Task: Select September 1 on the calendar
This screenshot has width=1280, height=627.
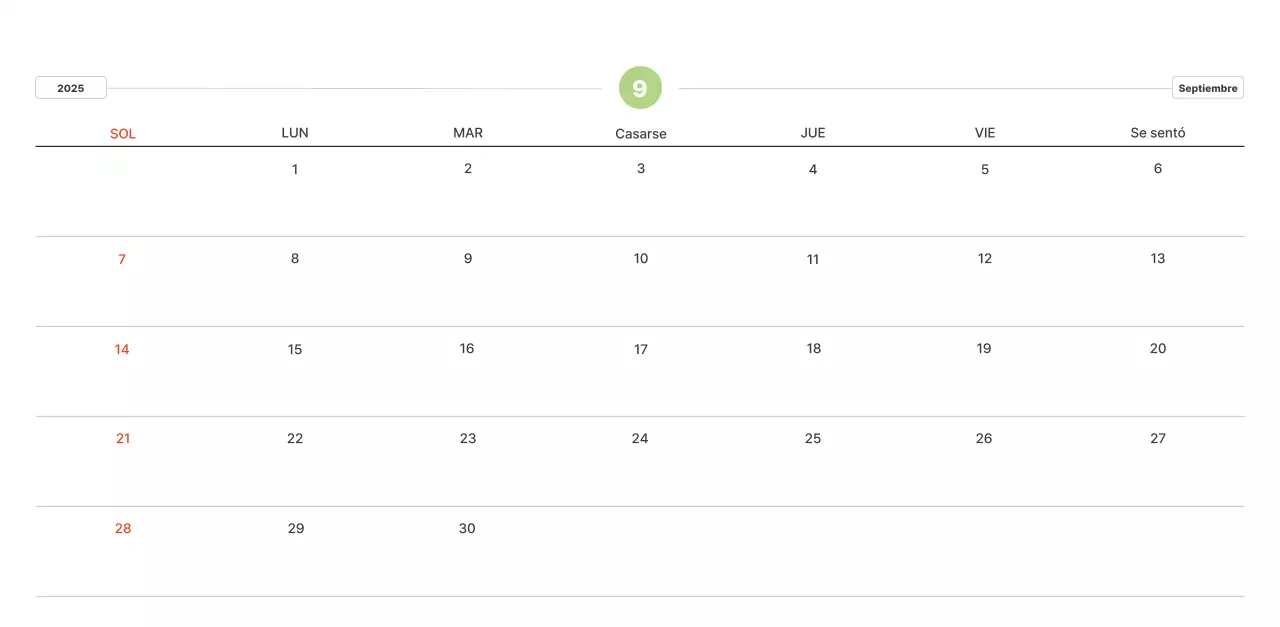Action: [295, 169]
